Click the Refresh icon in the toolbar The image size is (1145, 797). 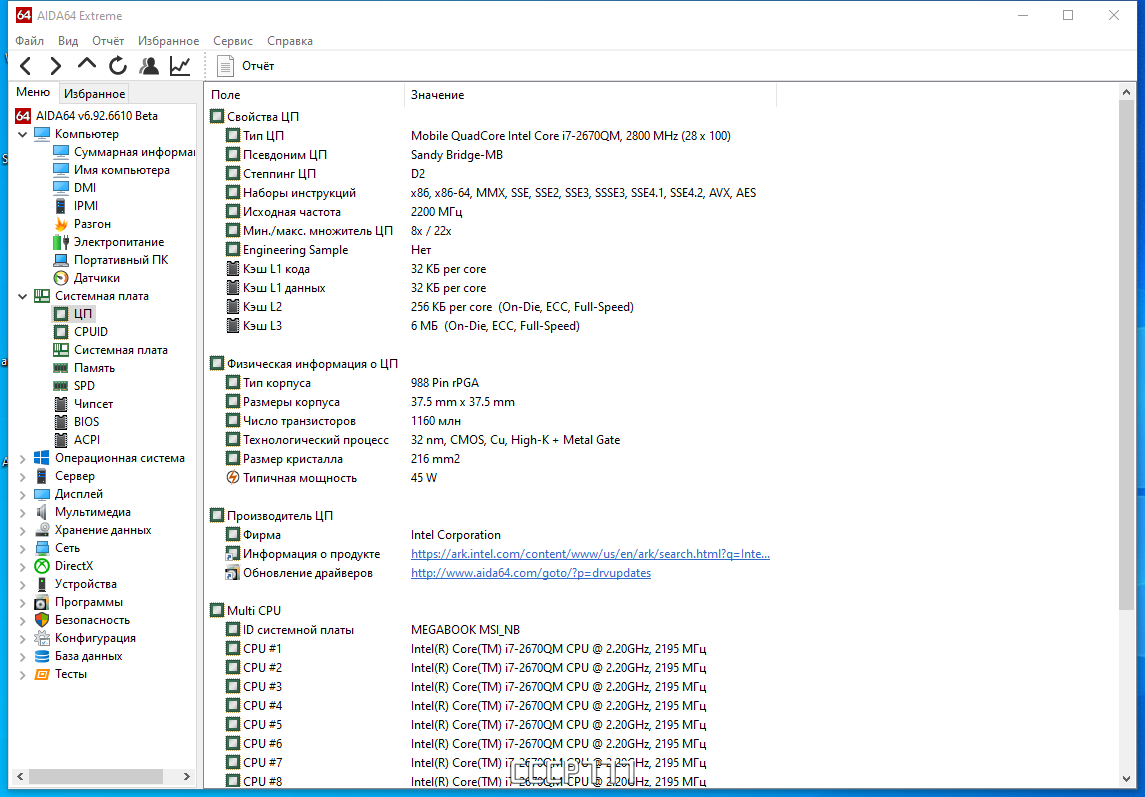click(118, 66)
